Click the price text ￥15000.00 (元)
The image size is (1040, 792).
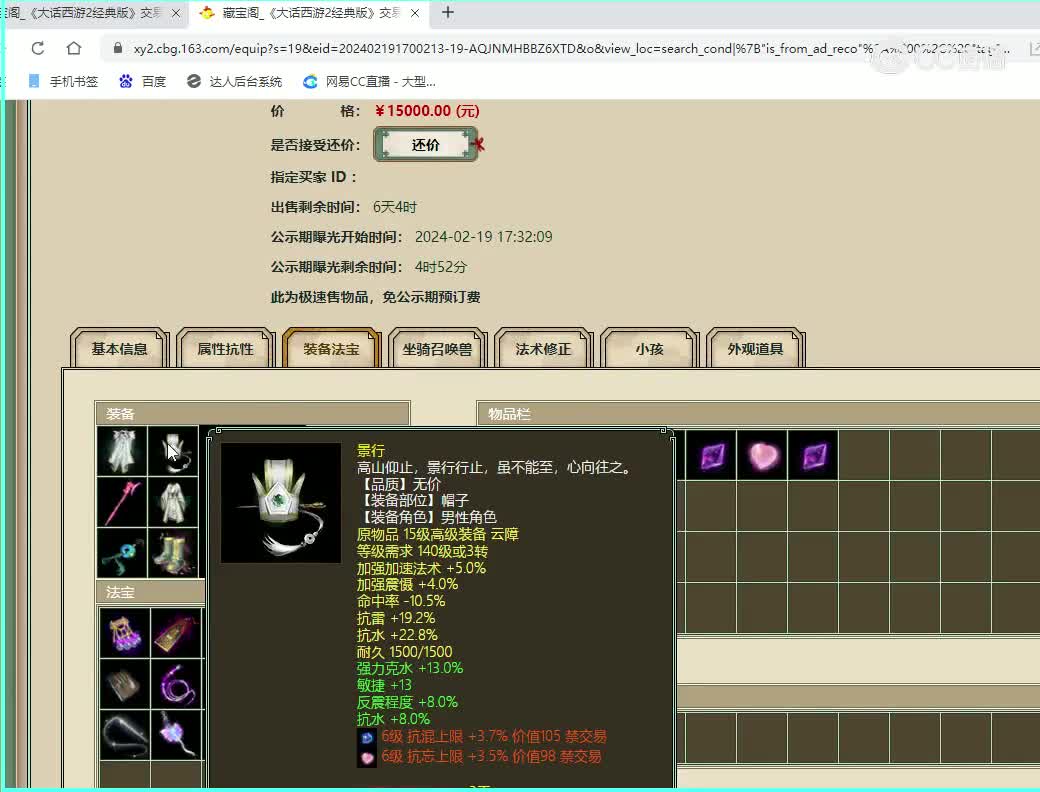tap(426, 111)
